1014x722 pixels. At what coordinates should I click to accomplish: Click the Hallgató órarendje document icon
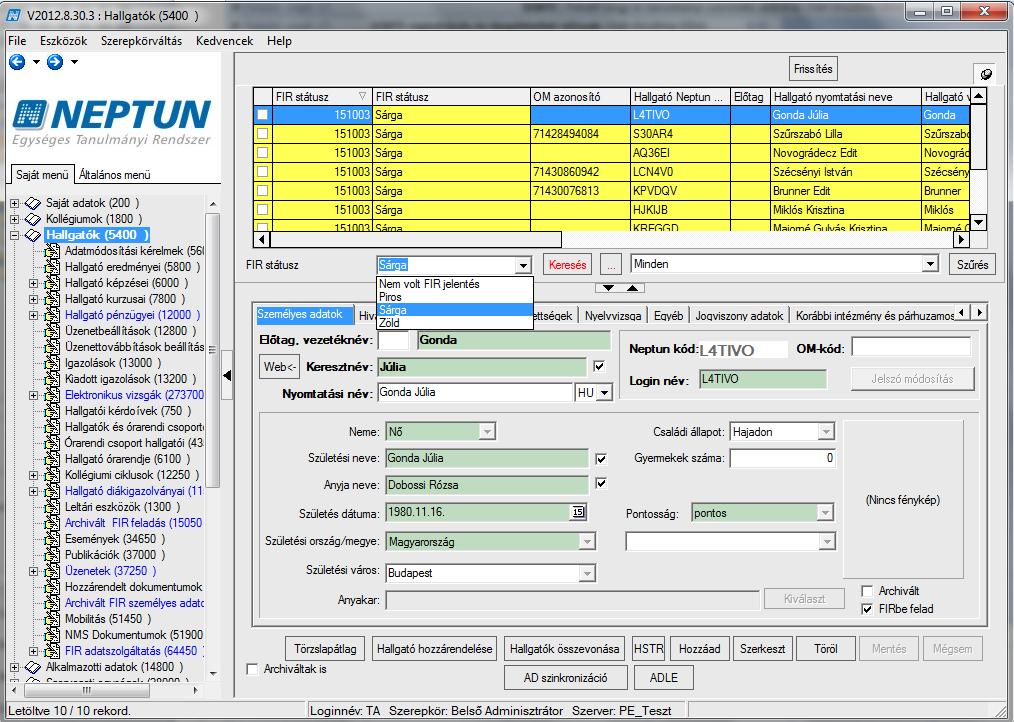[52, 459]
